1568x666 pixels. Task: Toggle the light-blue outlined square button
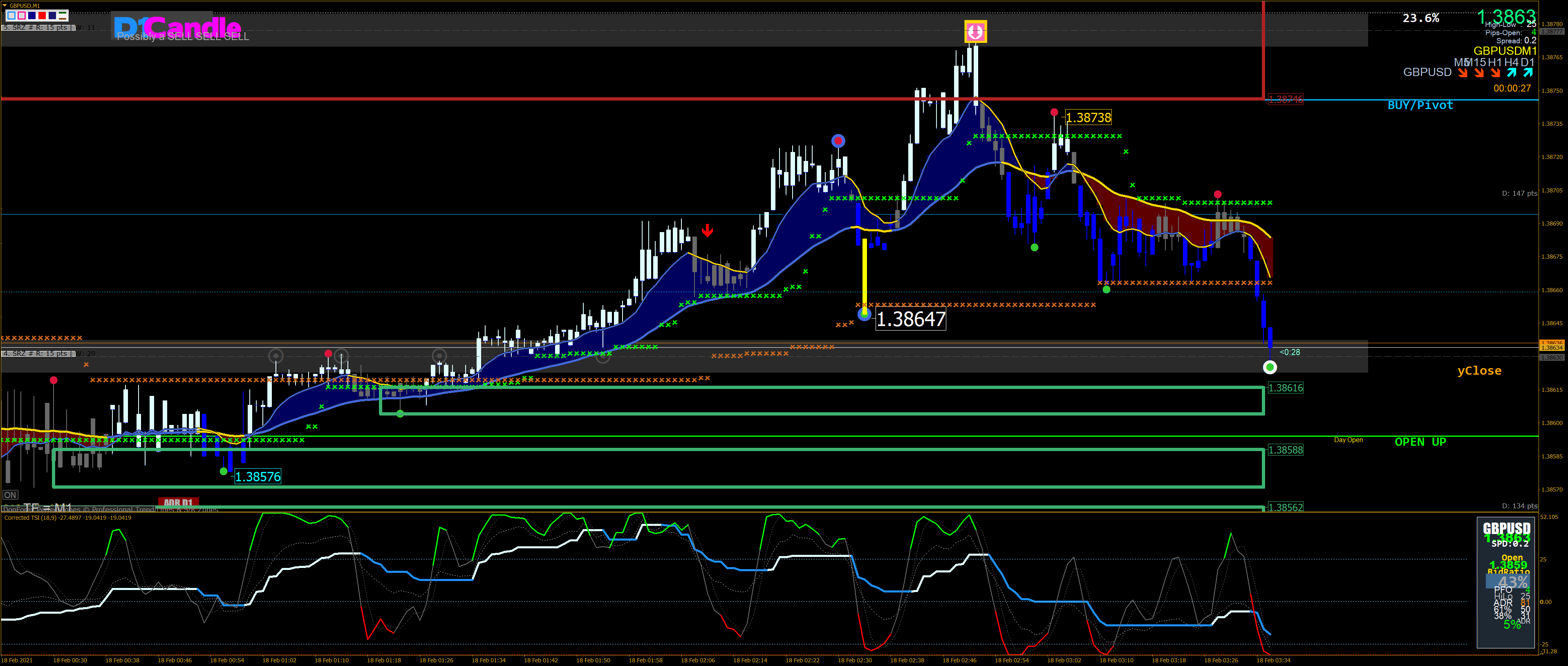(11, 16)
